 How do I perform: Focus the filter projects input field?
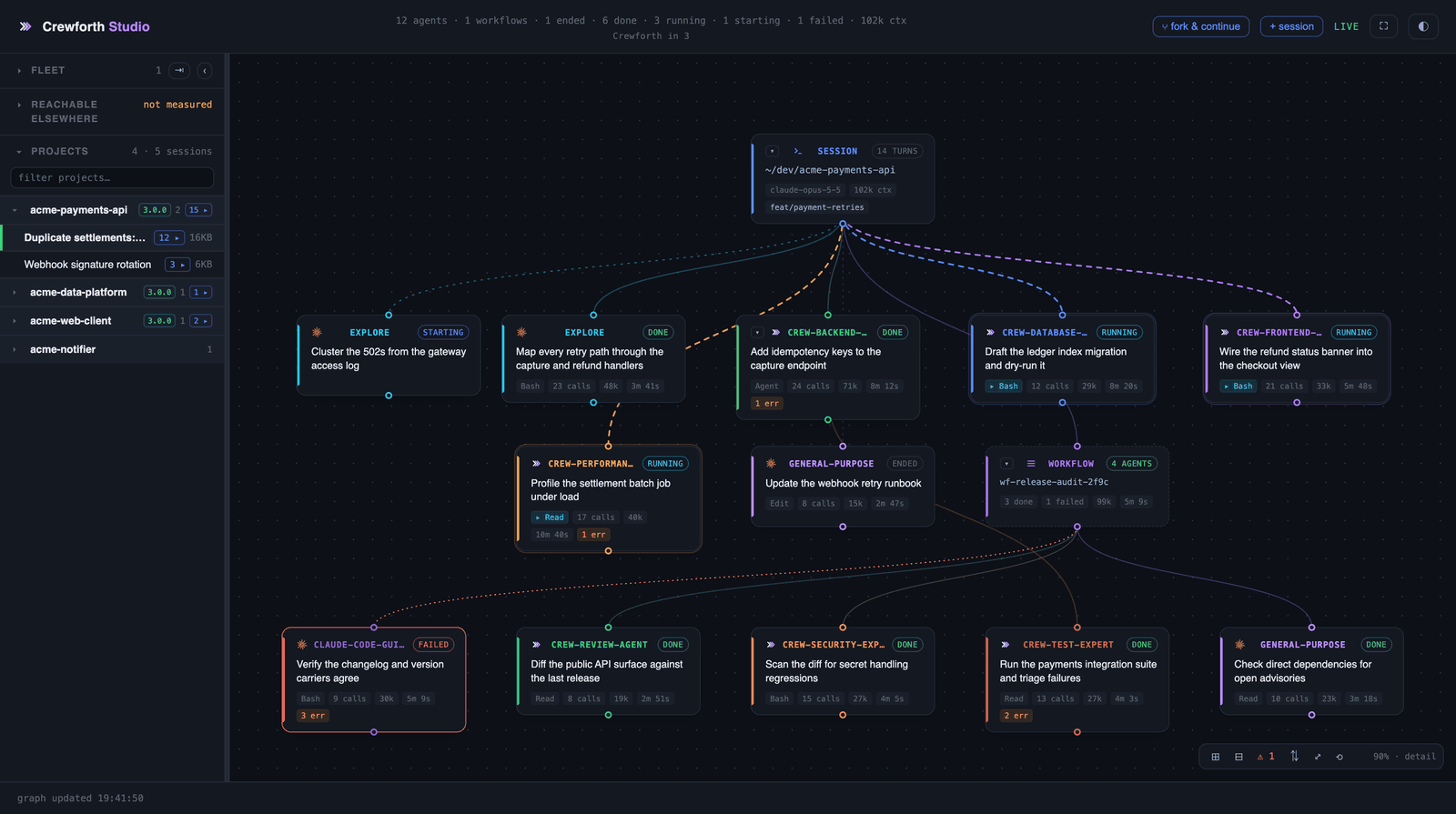(112, 177)
